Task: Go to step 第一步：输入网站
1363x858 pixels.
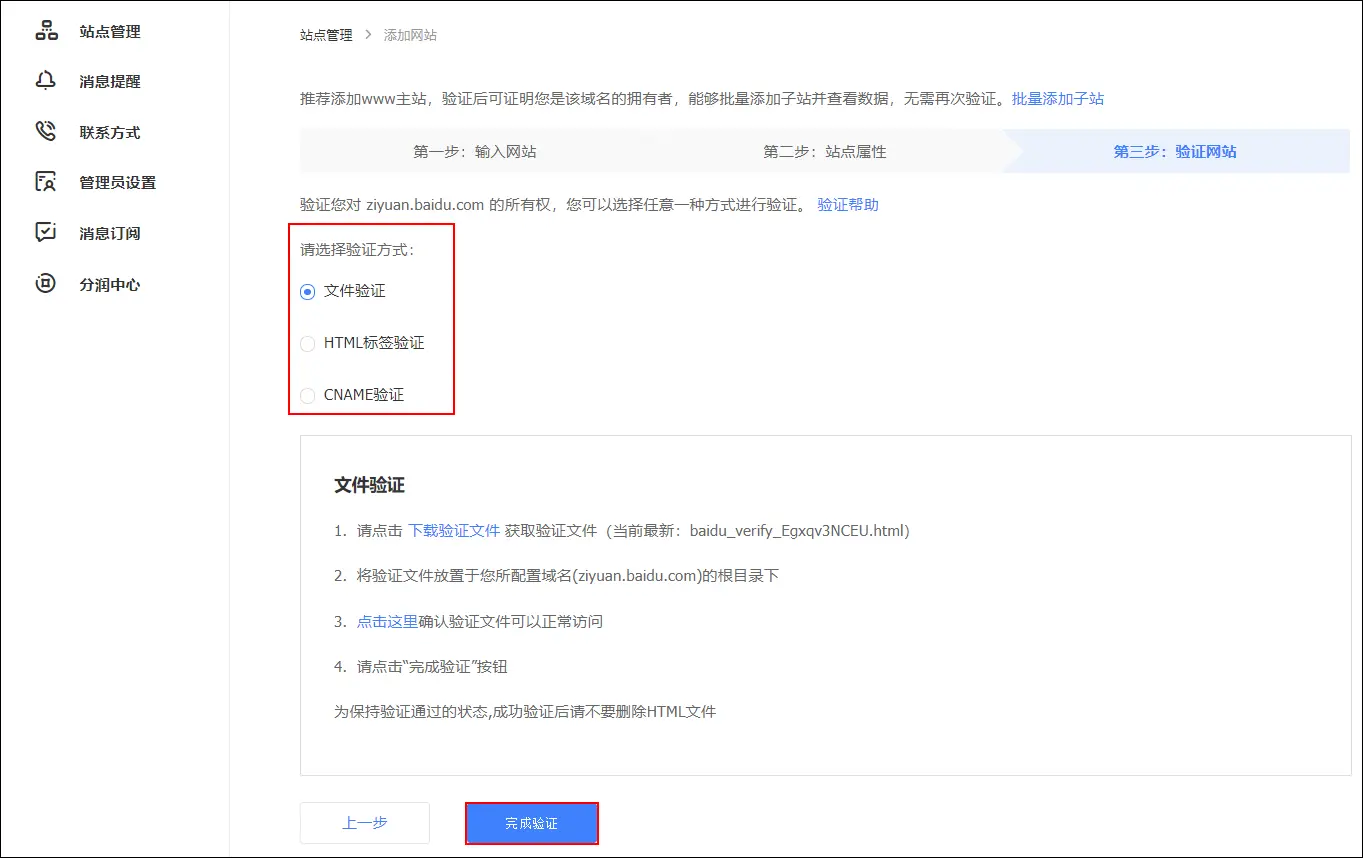Action: coord(474,152)
